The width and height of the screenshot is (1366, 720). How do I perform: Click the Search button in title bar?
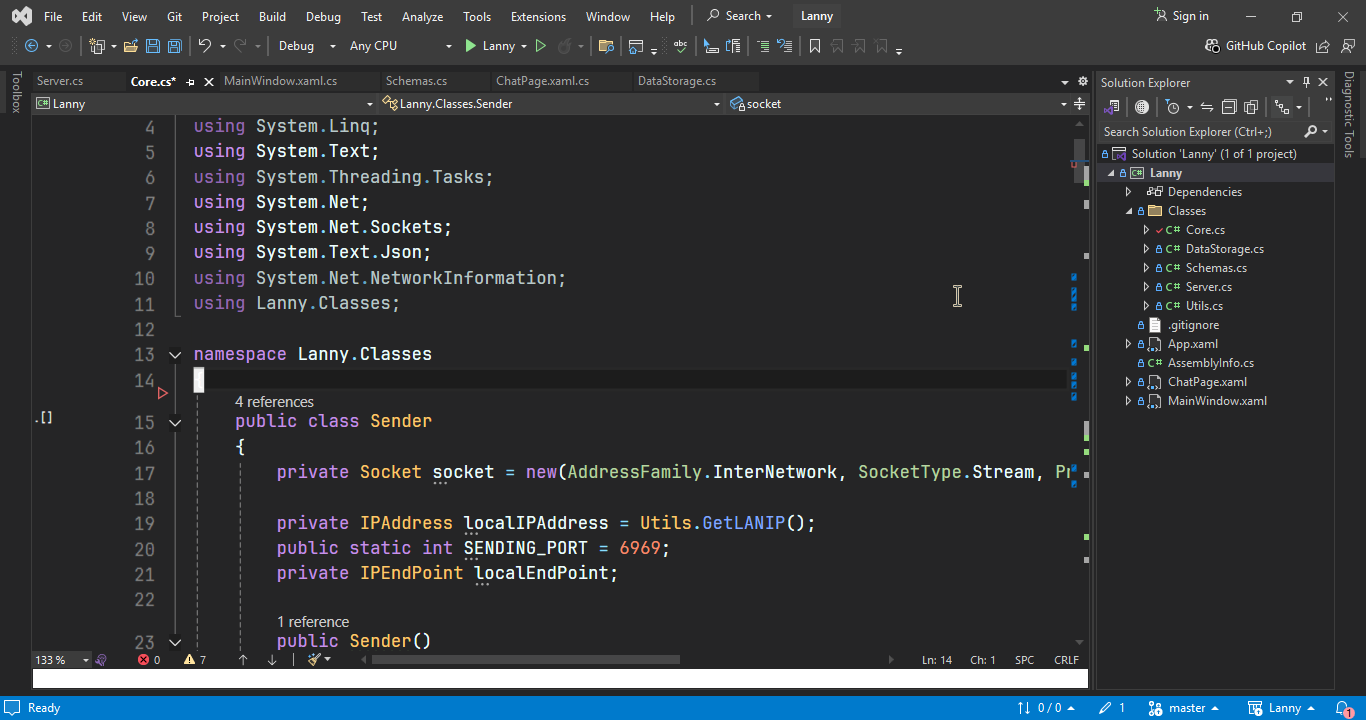(x=740, y=16)
